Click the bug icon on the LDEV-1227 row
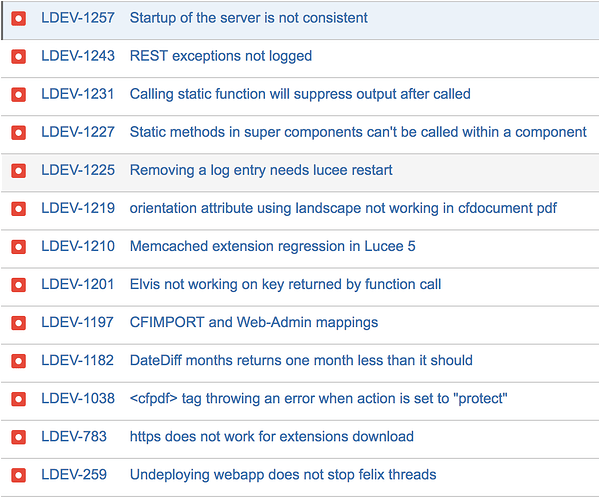599x500 pixels. pyautogui.click(x=18, y=133)
